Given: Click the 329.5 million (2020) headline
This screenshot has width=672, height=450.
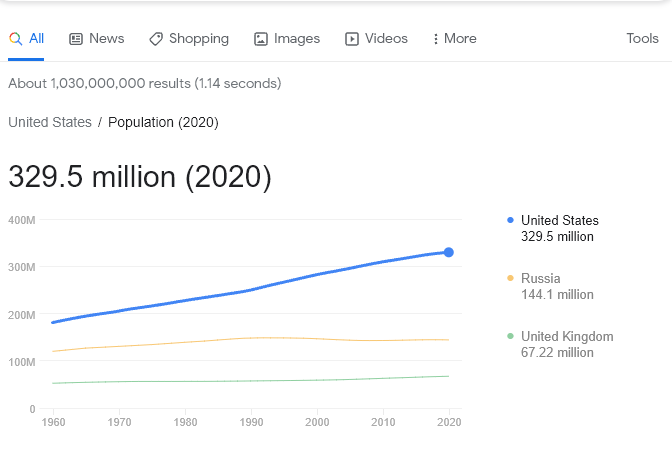Looking at the screenshot, I should click(140, 177).
